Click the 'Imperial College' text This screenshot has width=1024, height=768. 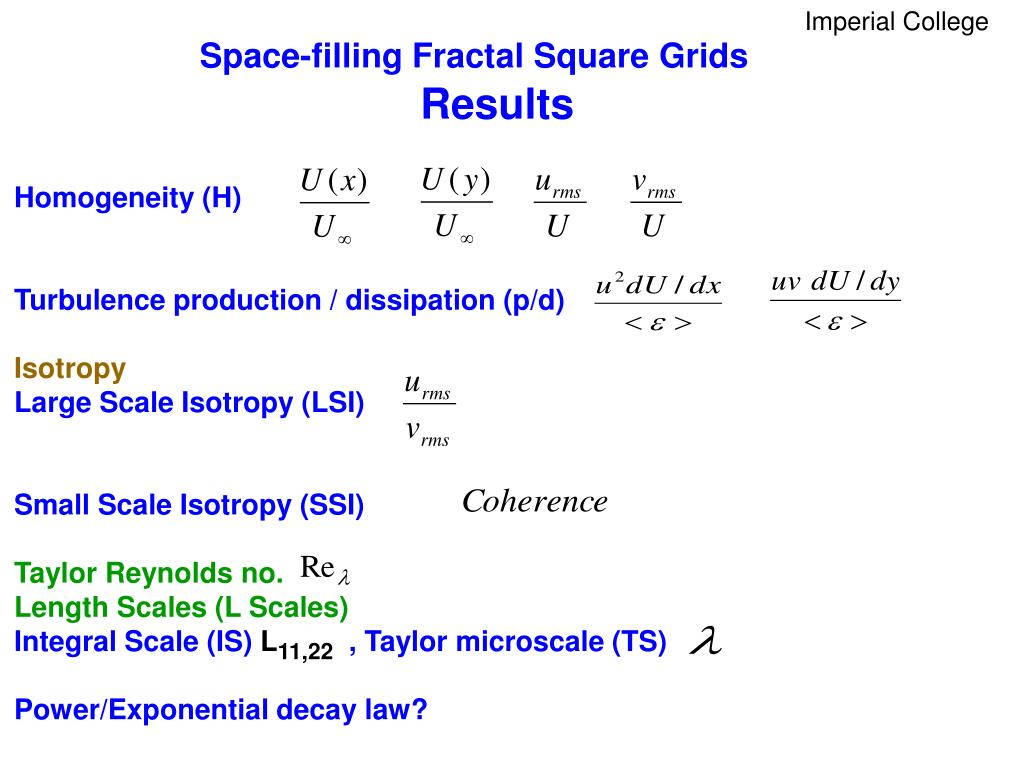(x=896, y=22)
